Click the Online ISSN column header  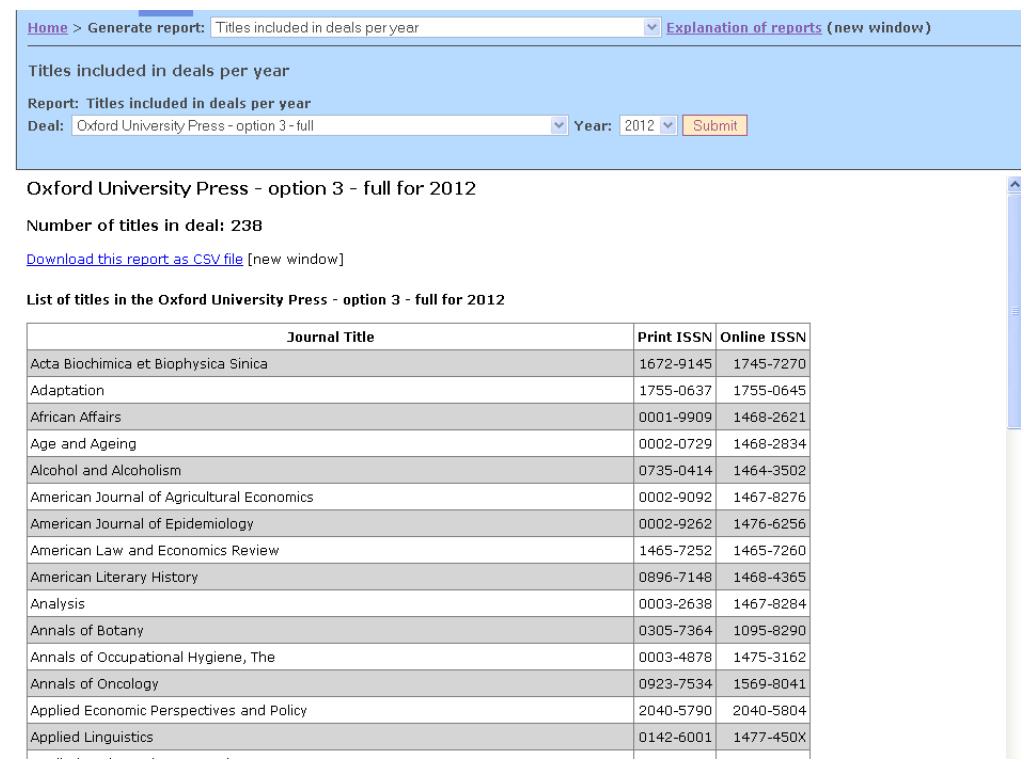click(763, 337)
